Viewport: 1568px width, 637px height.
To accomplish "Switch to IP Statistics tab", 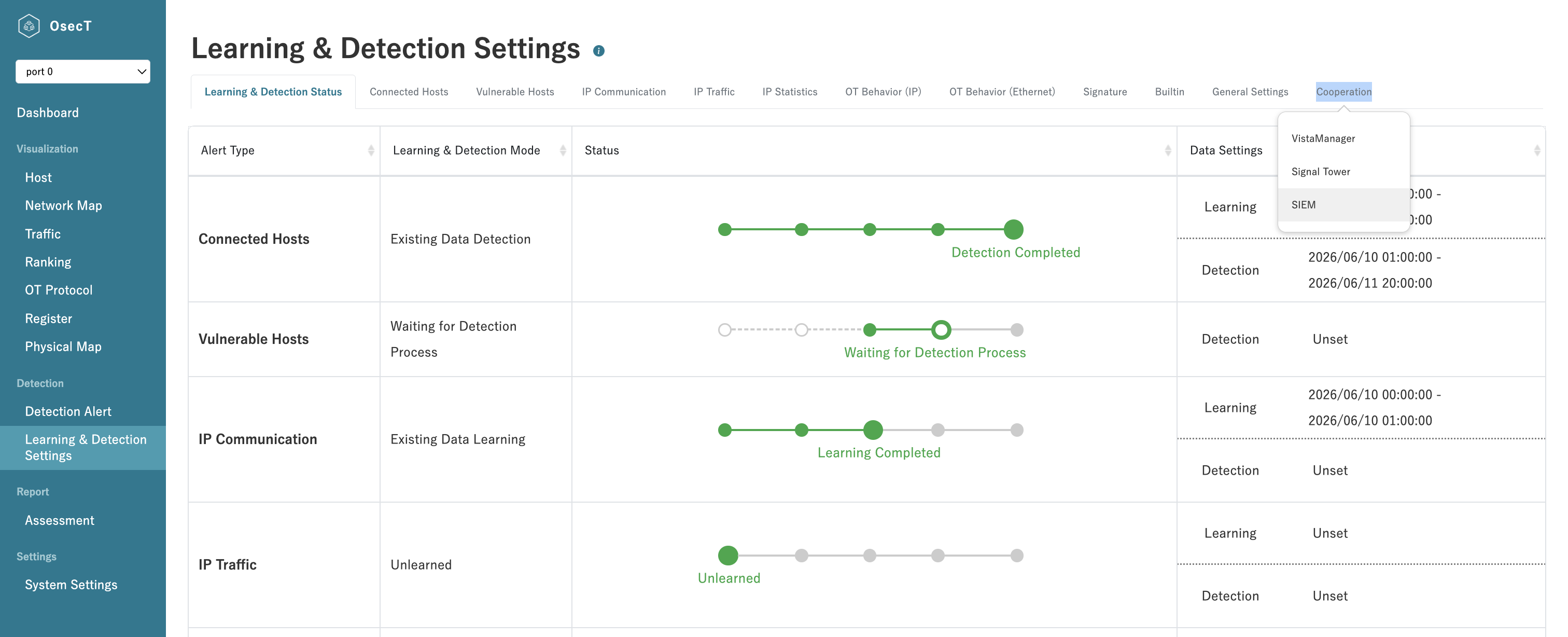I will click(790, 92).
